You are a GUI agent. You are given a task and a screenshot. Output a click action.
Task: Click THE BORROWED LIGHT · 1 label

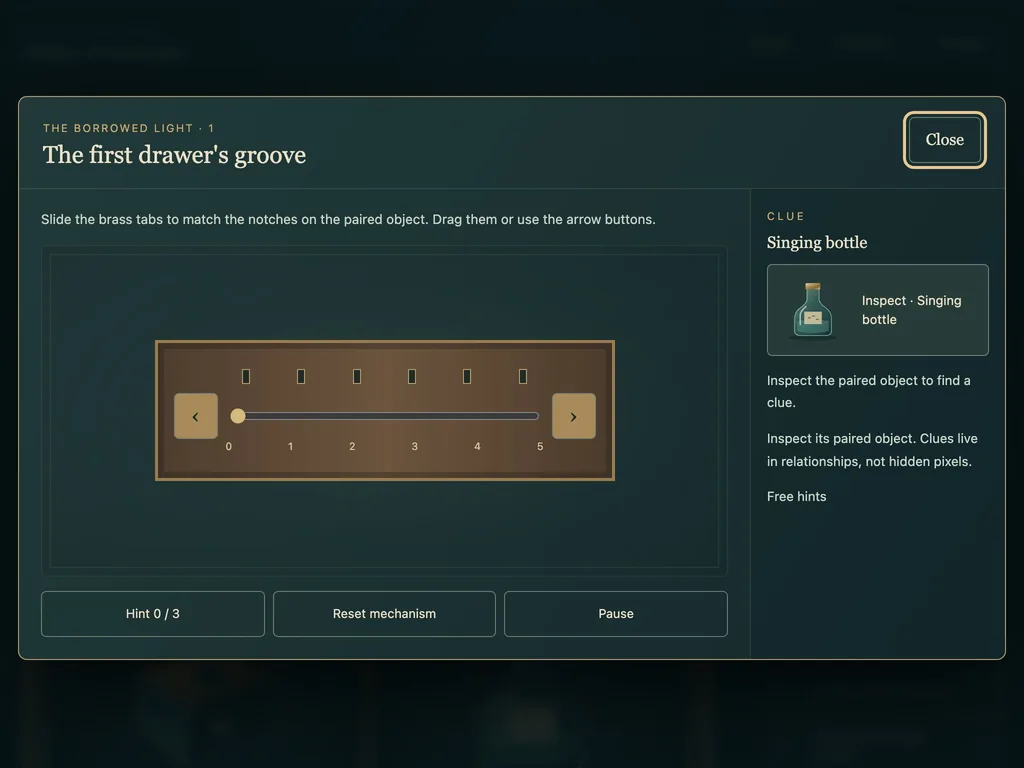coord(129,128)
